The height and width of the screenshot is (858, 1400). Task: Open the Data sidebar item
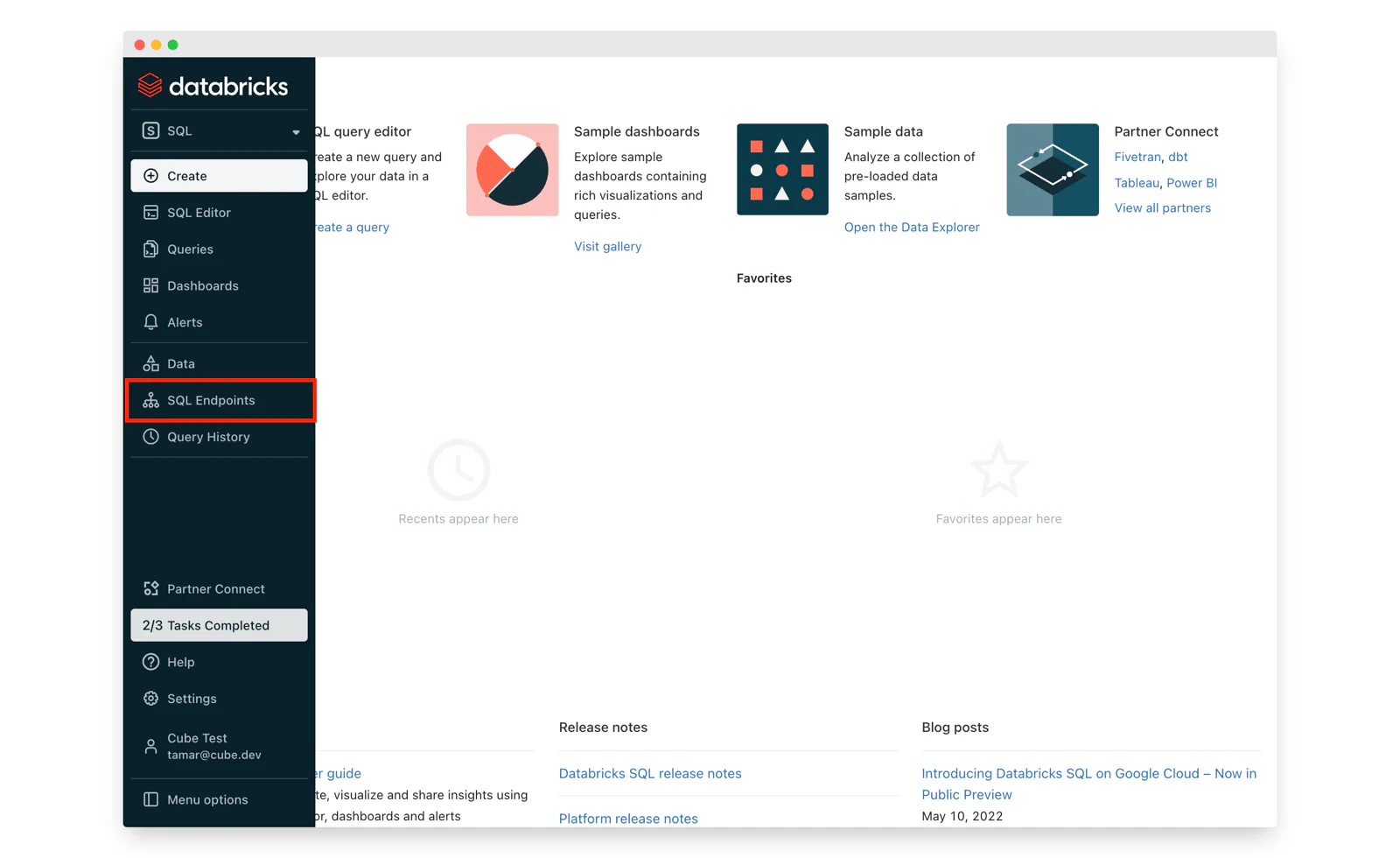tap(181, 363)
